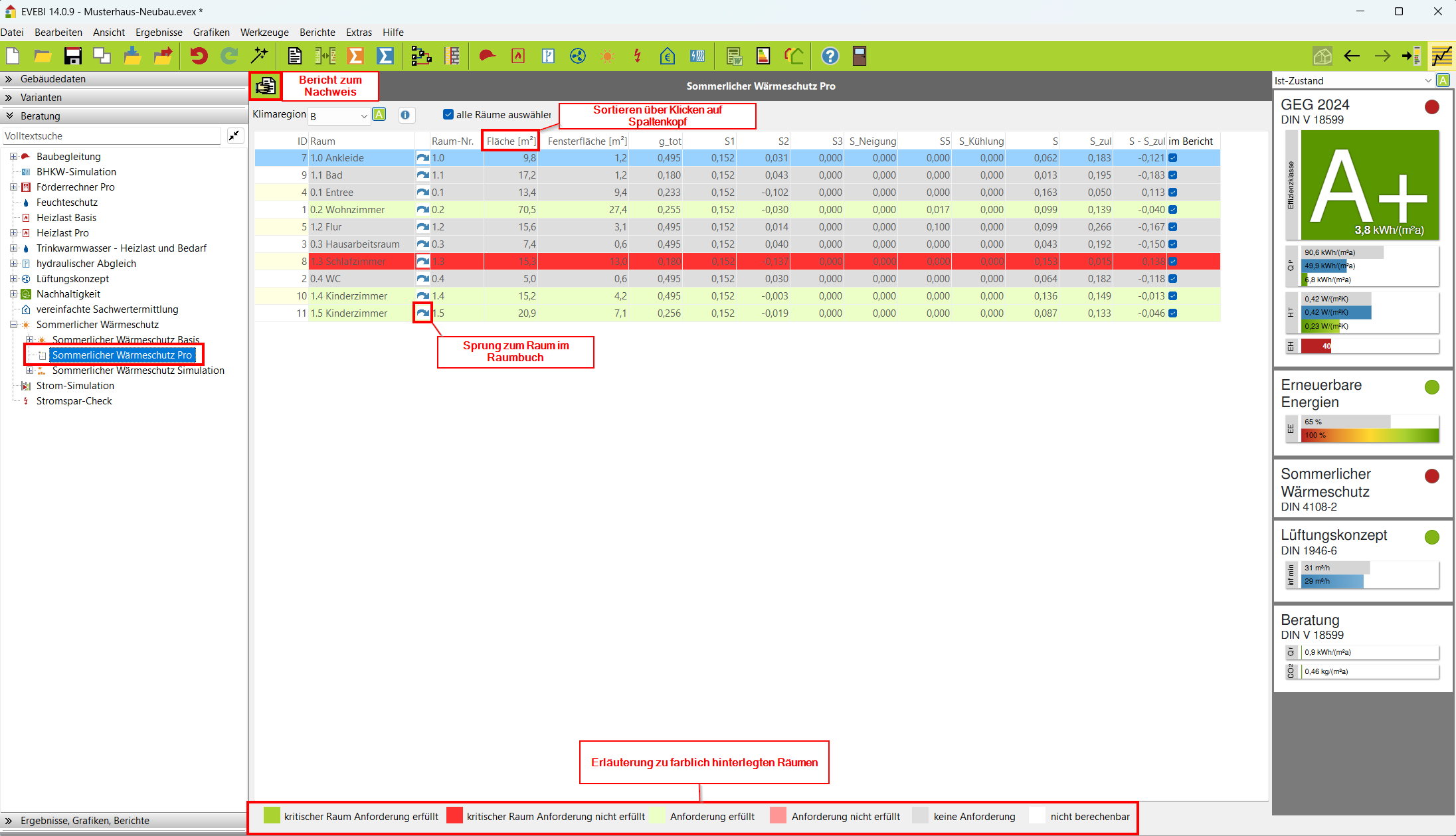The height and width of the screenshot is (836, 1456).
Task: Open the blue help question mark icon
Action: (830, 56)
